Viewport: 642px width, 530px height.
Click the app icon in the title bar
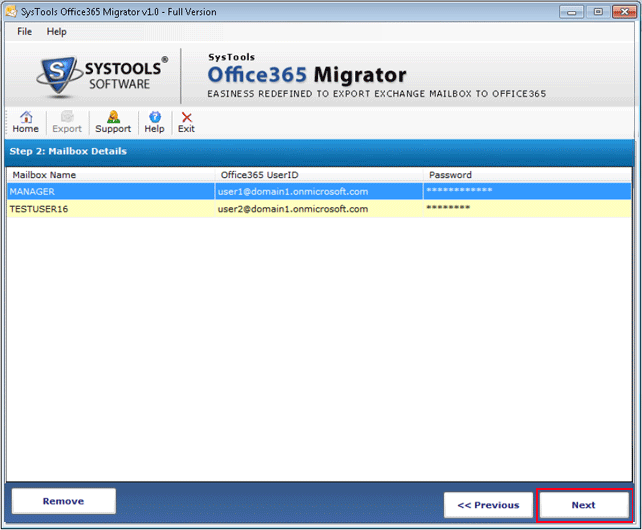11,11
